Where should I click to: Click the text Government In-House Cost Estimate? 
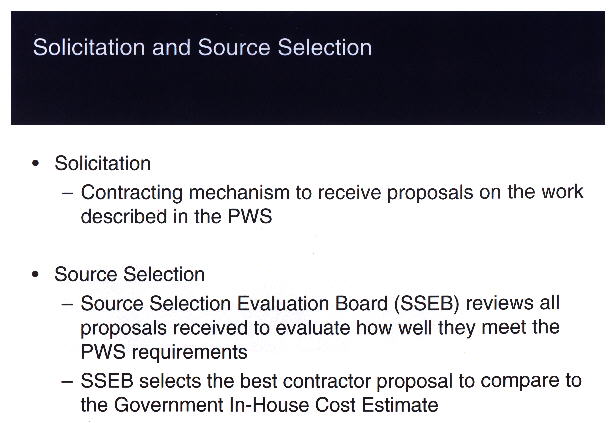click(x=276, y=405)
